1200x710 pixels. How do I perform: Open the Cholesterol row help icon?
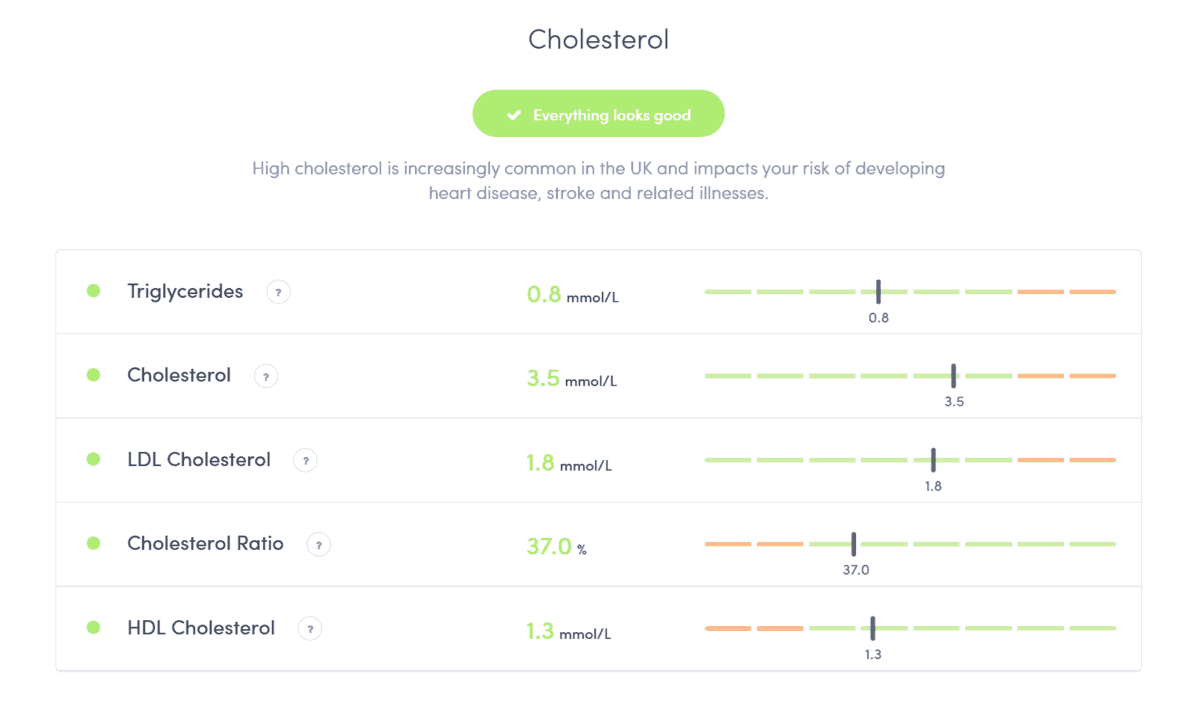coord(265,376)
